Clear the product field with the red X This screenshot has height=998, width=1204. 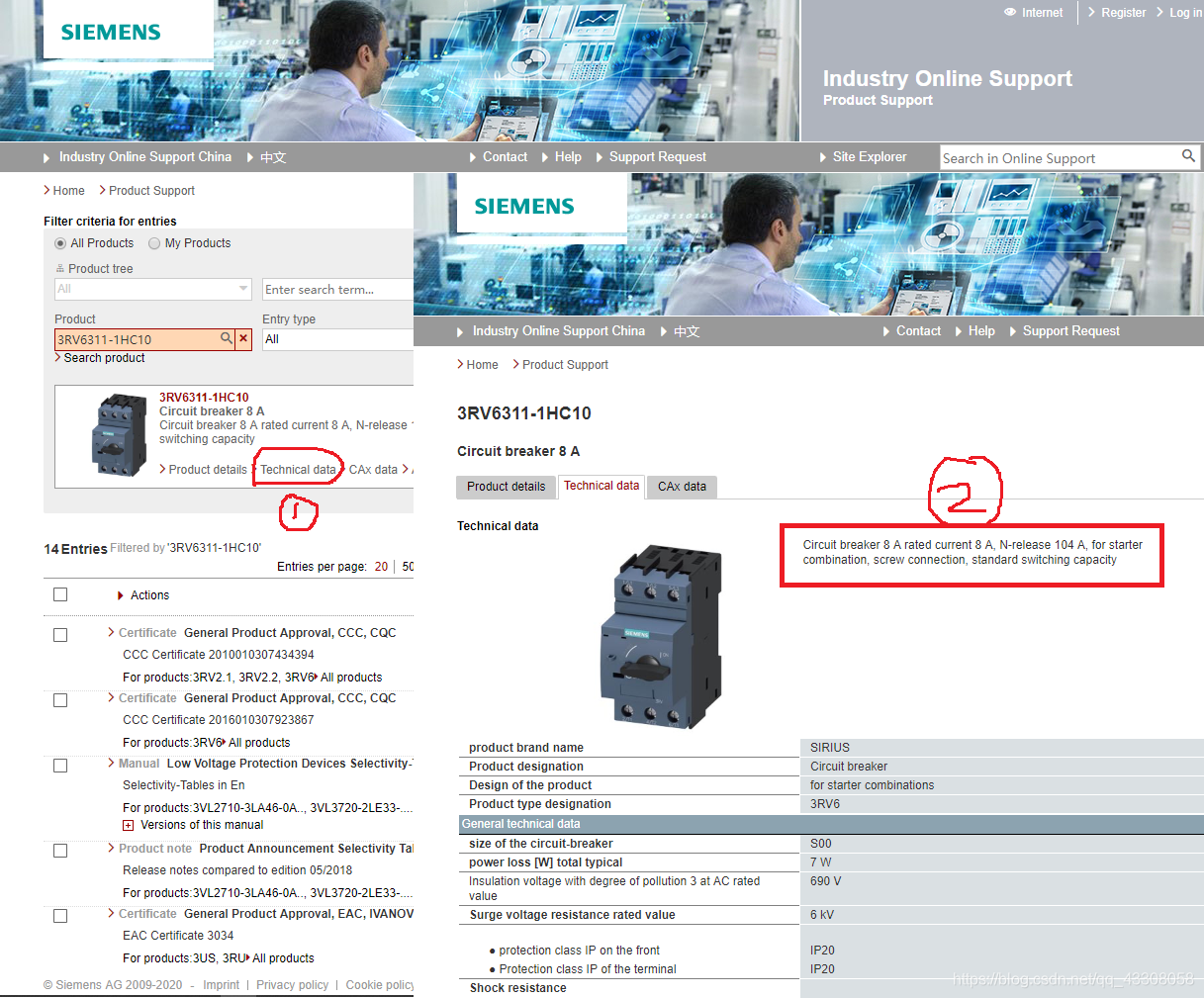point(244,338)
